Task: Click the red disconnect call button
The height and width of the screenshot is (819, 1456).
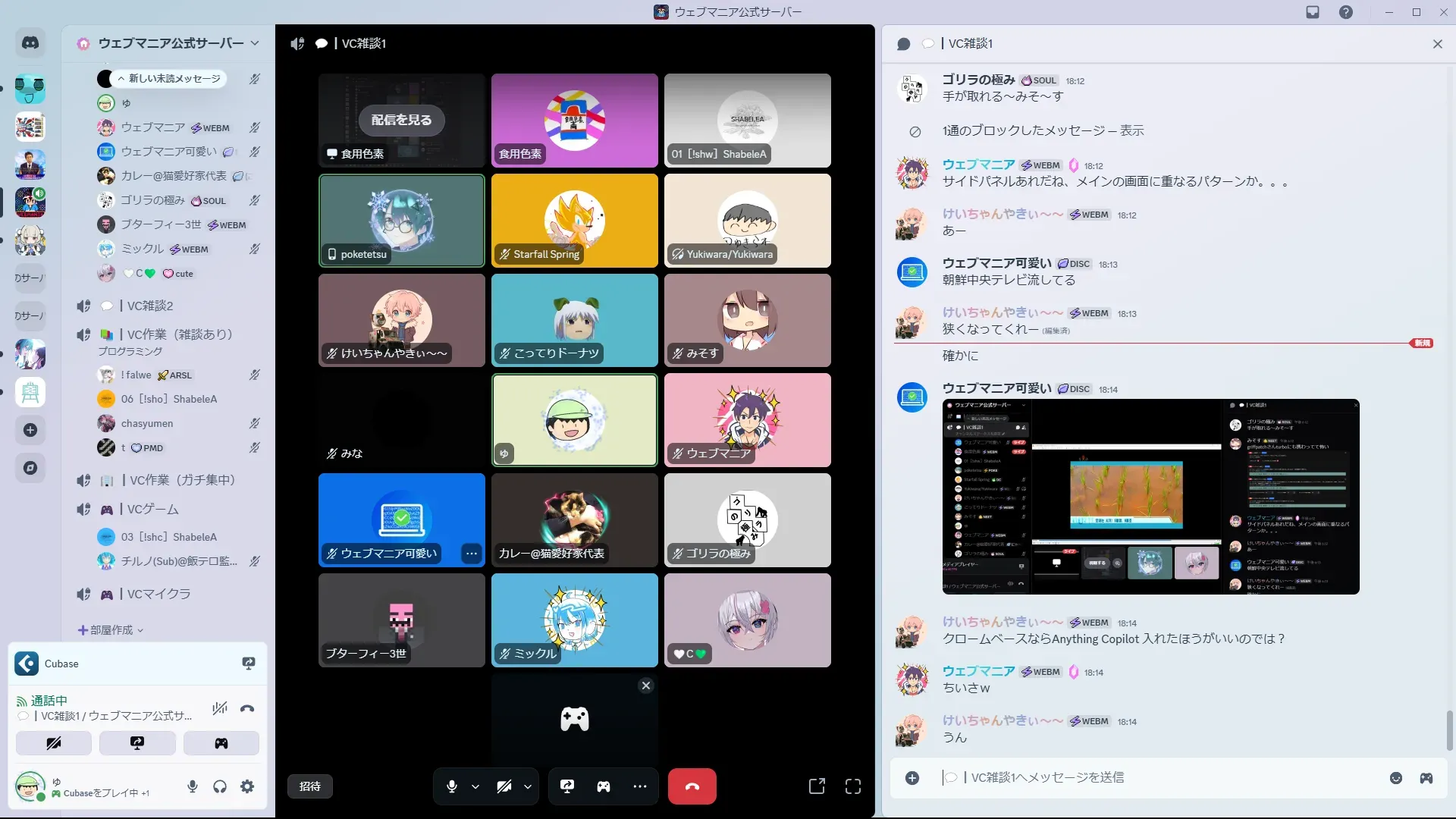Action: click(x=692, y=786)
